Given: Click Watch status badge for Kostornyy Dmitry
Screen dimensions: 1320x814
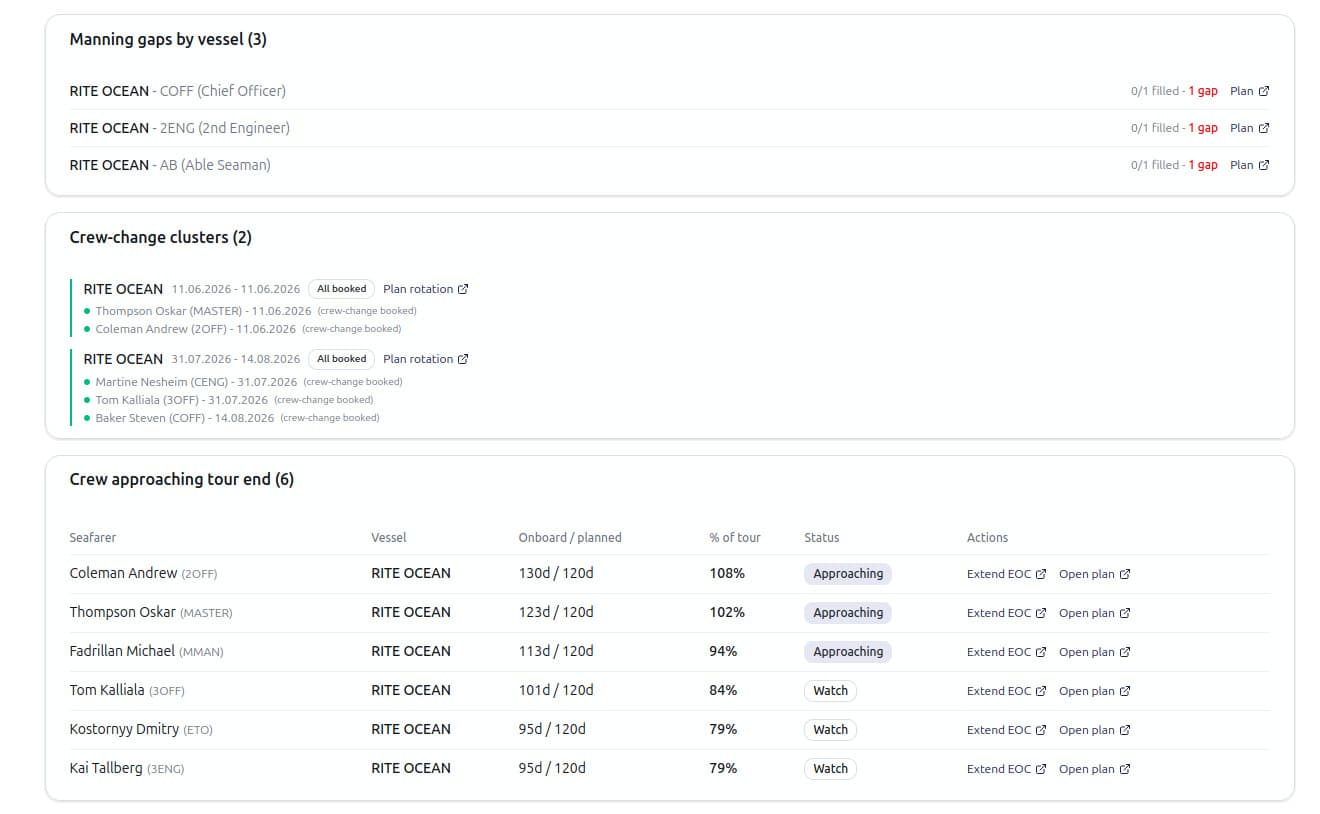Looking at the screenshot, I should (830, 730).
